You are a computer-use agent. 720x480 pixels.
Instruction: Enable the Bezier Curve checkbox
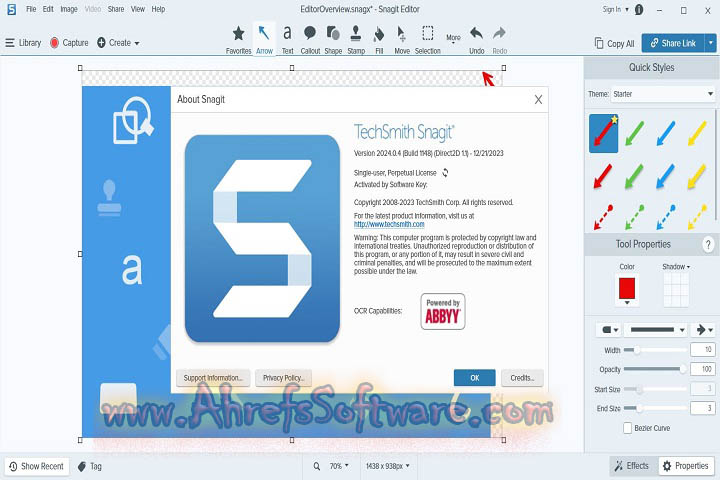point(626,428)
